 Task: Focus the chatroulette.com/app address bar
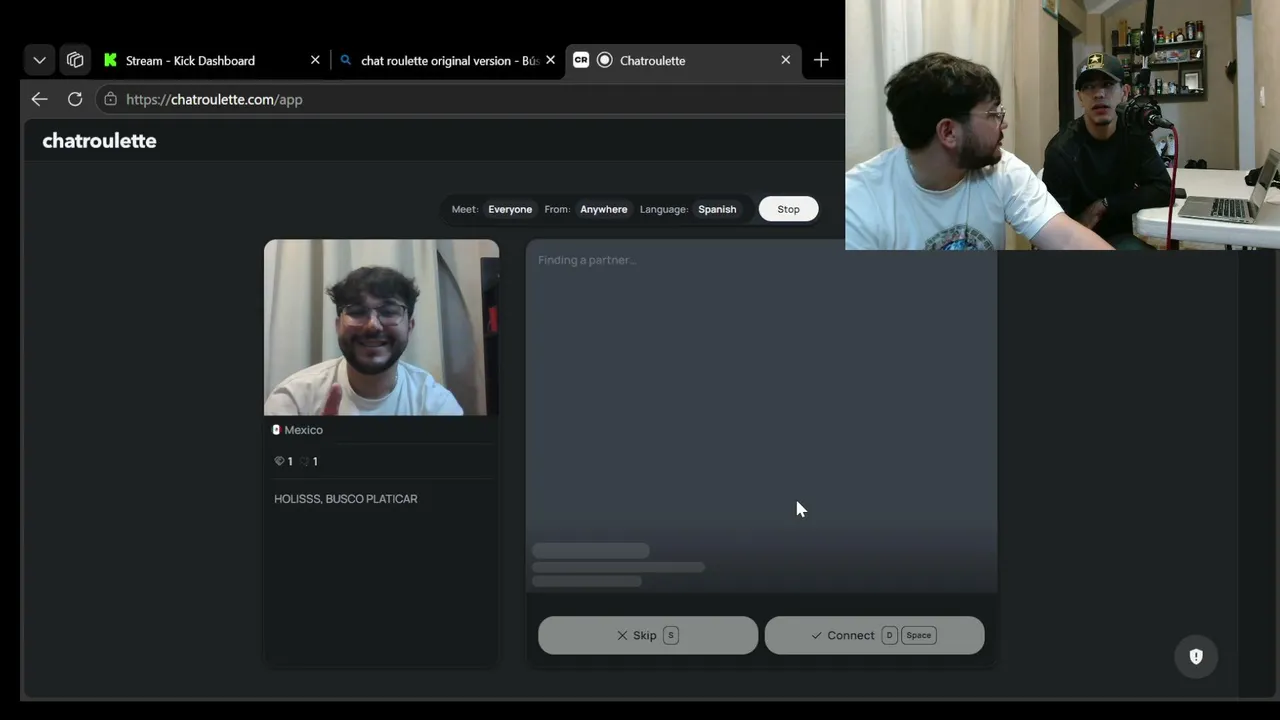pyautogui.click(x=470, y=99)
